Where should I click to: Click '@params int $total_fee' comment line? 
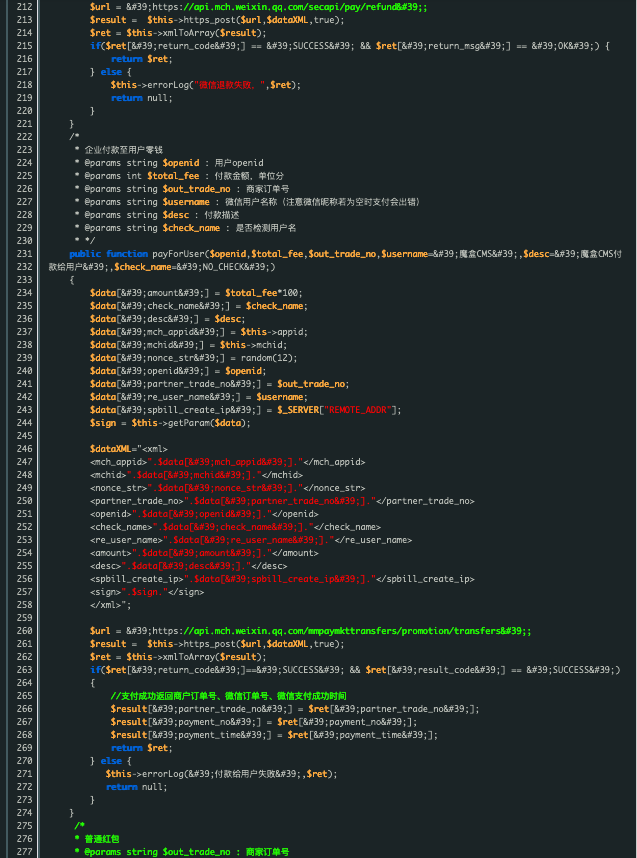pyautogui.click(x=183, y=176)
